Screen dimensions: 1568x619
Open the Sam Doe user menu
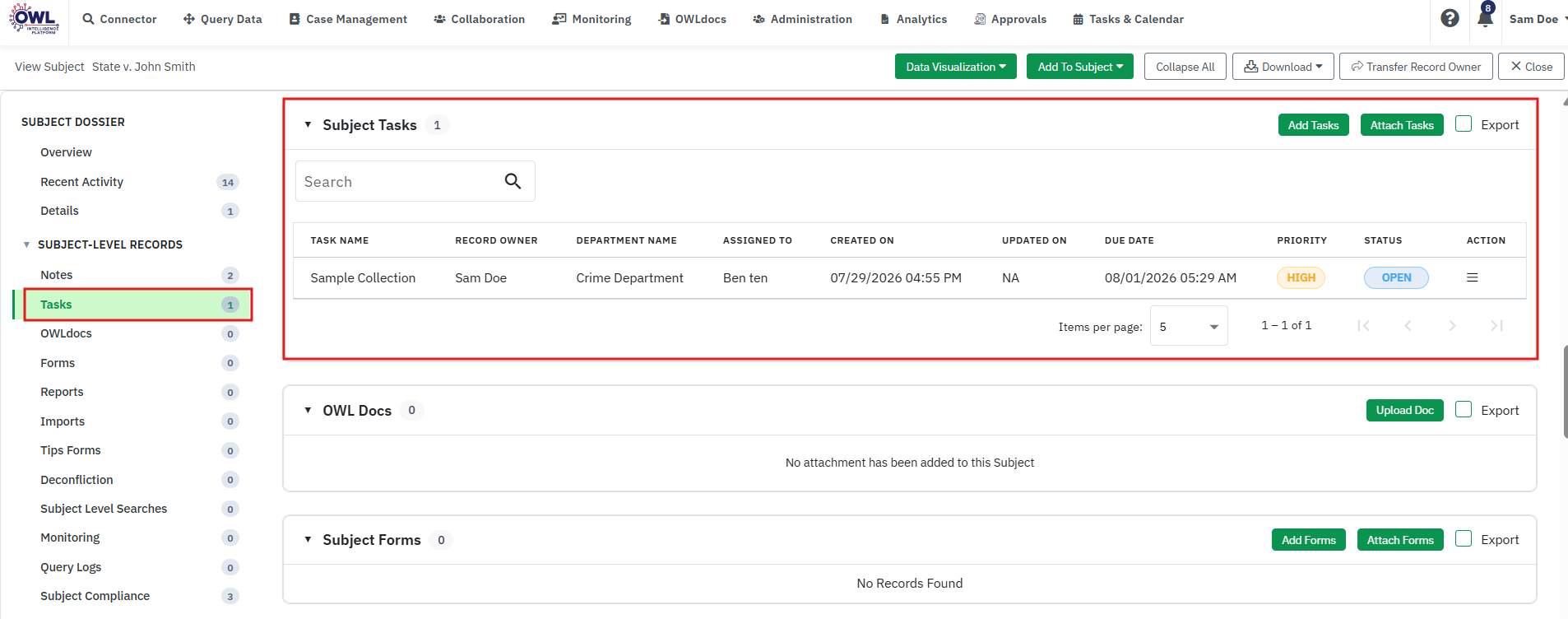(x=1538, y=19)
